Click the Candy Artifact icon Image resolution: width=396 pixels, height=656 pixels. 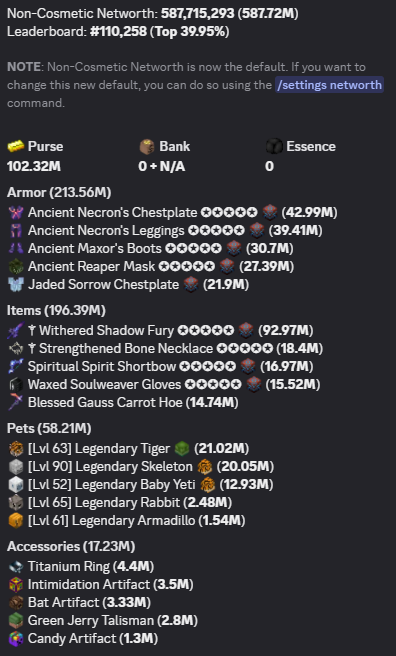[x=15, y=638]
